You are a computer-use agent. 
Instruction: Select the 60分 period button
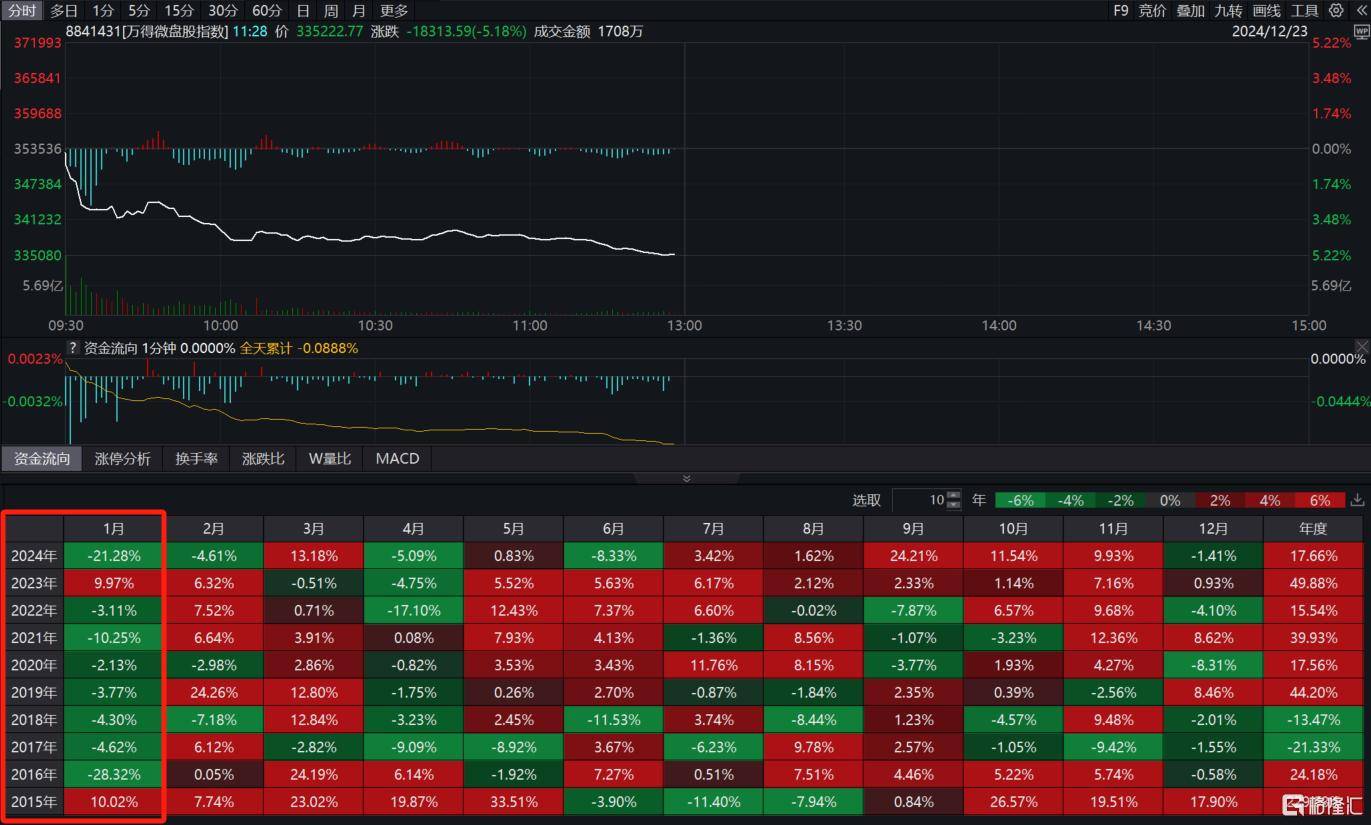267,10
